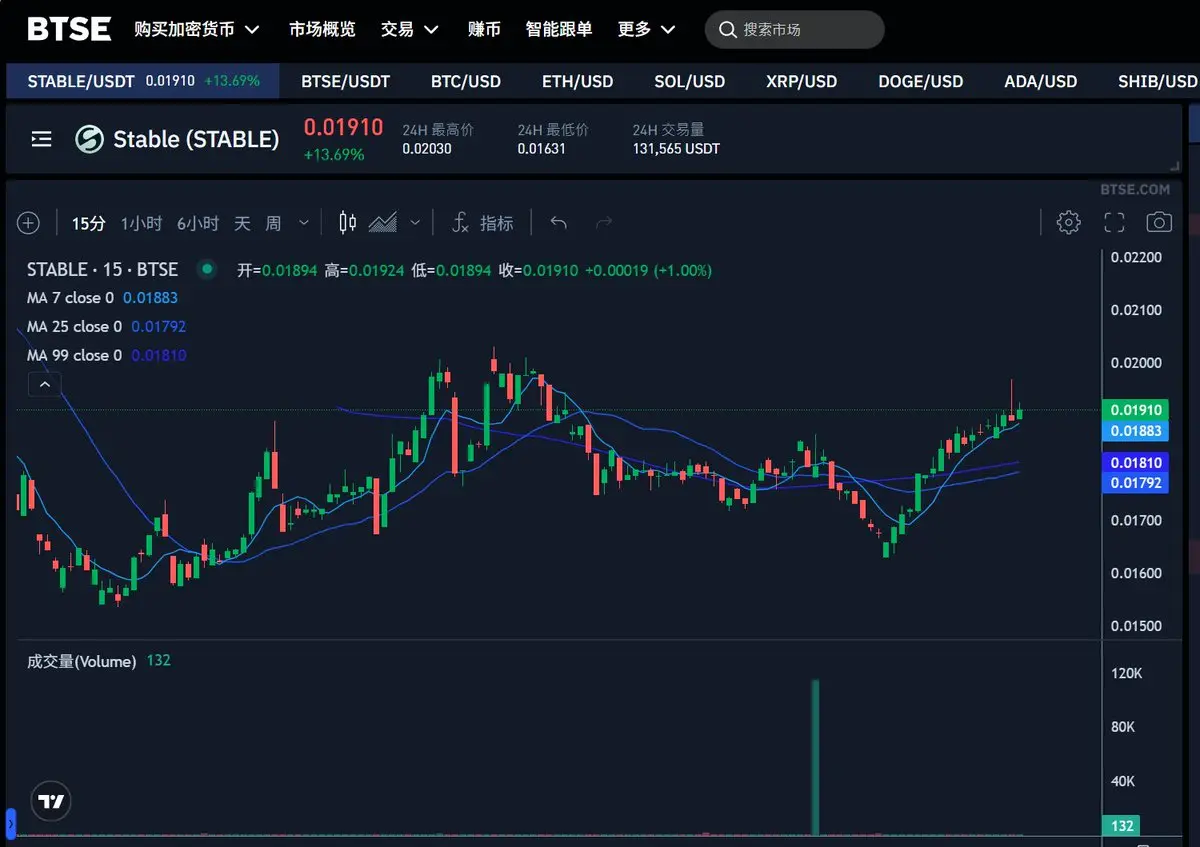Image resolution: width=1200 pixels, height=847 pixels.
Task: Click the 24H 交易量 value 131,565 USDT
Action: 676,149
